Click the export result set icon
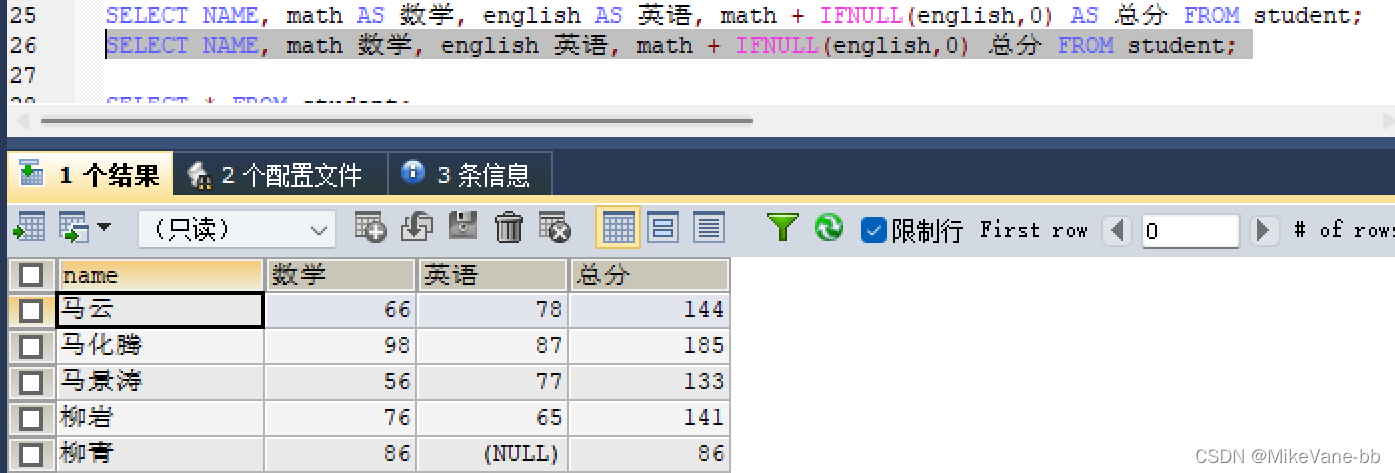Image resolution: width=1395 pixels, height=473 pixels. (x=29, y=229)
